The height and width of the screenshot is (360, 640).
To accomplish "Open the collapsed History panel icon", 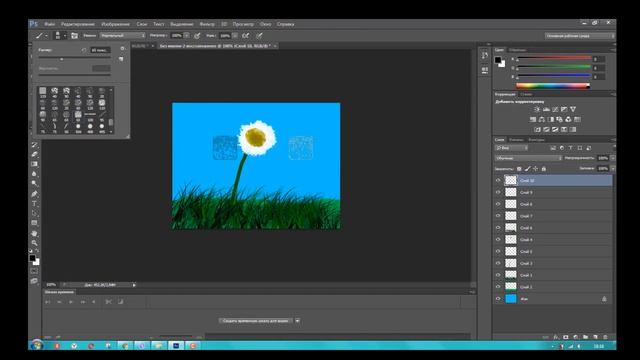I will (x=484, y=55).
